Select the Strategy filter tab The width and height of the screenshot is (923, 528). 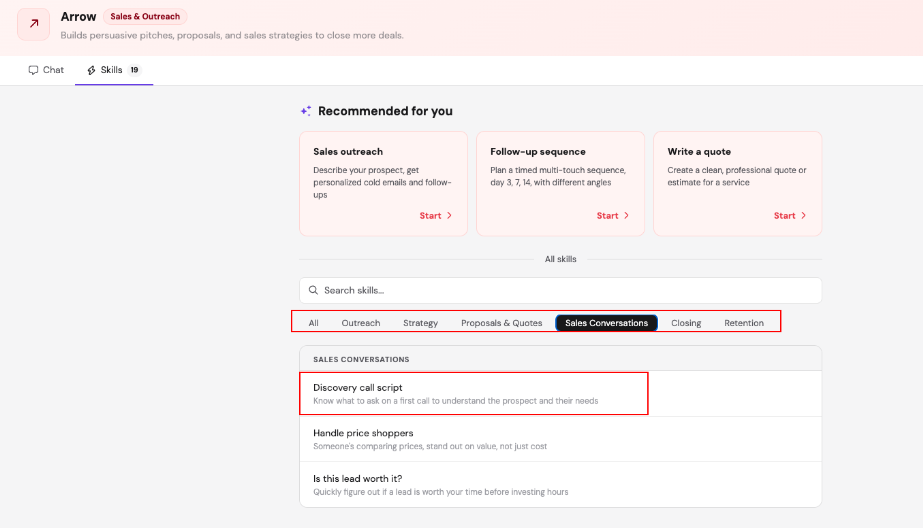point(420,323)
